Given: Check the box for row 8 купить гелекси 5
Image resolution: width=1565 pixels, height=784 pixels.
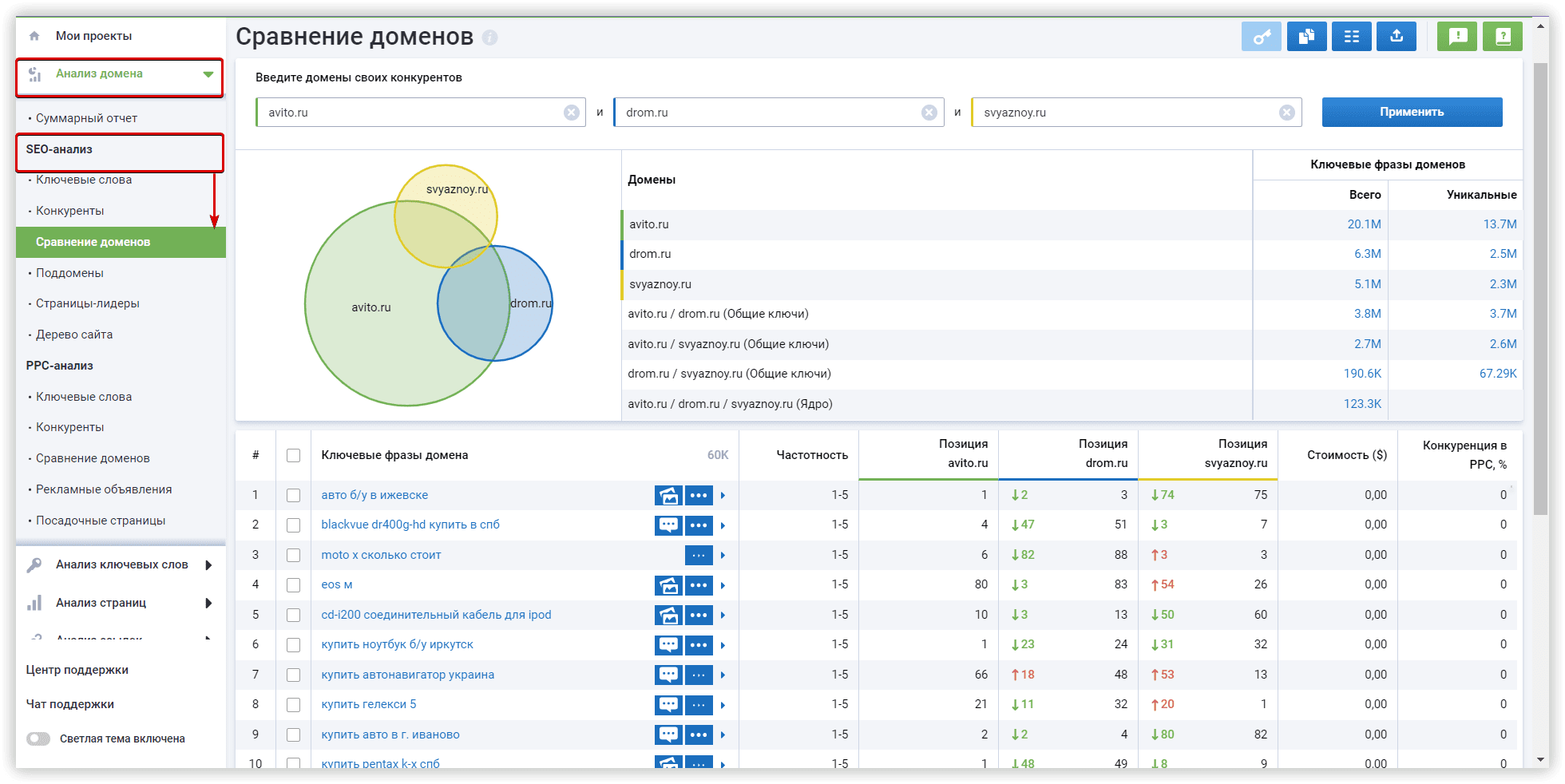Looking at the screenshot, I should 294,705.
